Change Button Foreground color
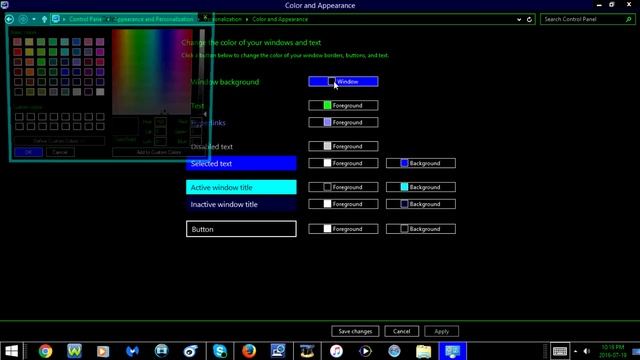 (x=343, y=229)
